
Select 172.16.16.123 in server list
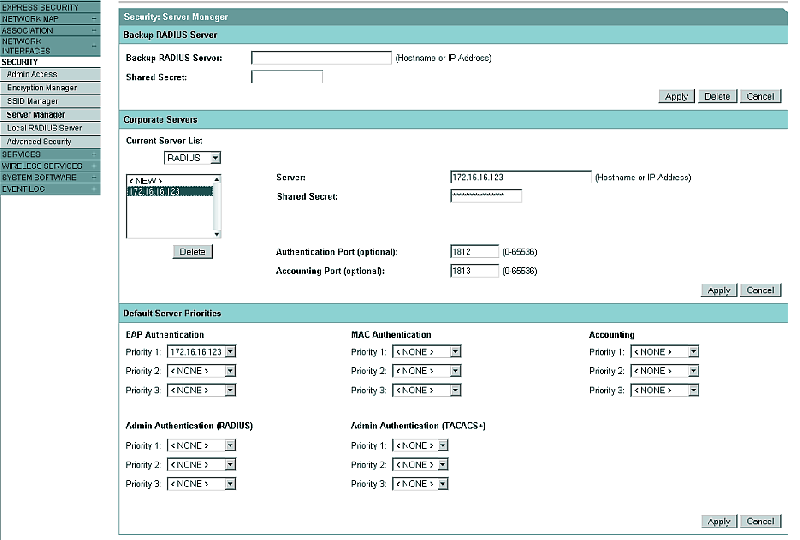pos(169,191)
